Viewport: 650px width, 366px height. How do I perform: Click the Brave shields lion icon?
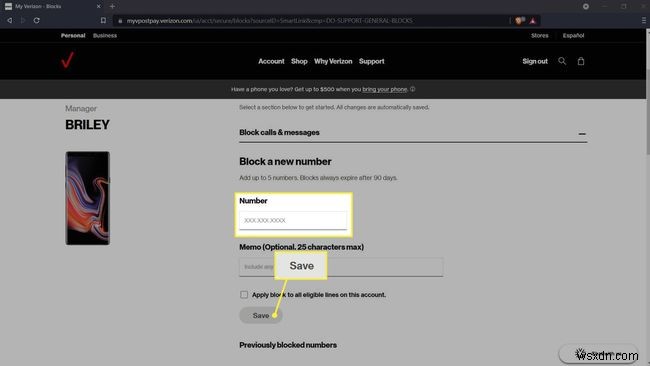pyautogui.click(x=519, y=20)
